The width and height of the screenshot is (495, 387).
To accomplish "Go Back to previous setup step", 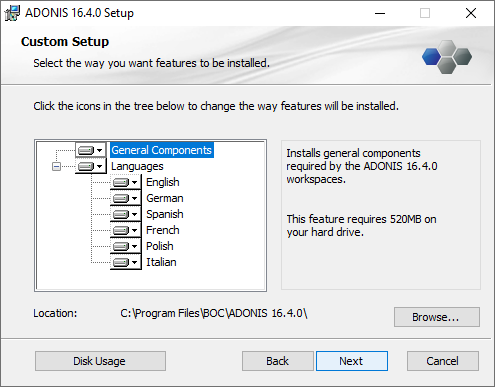I will coord(277,361).
